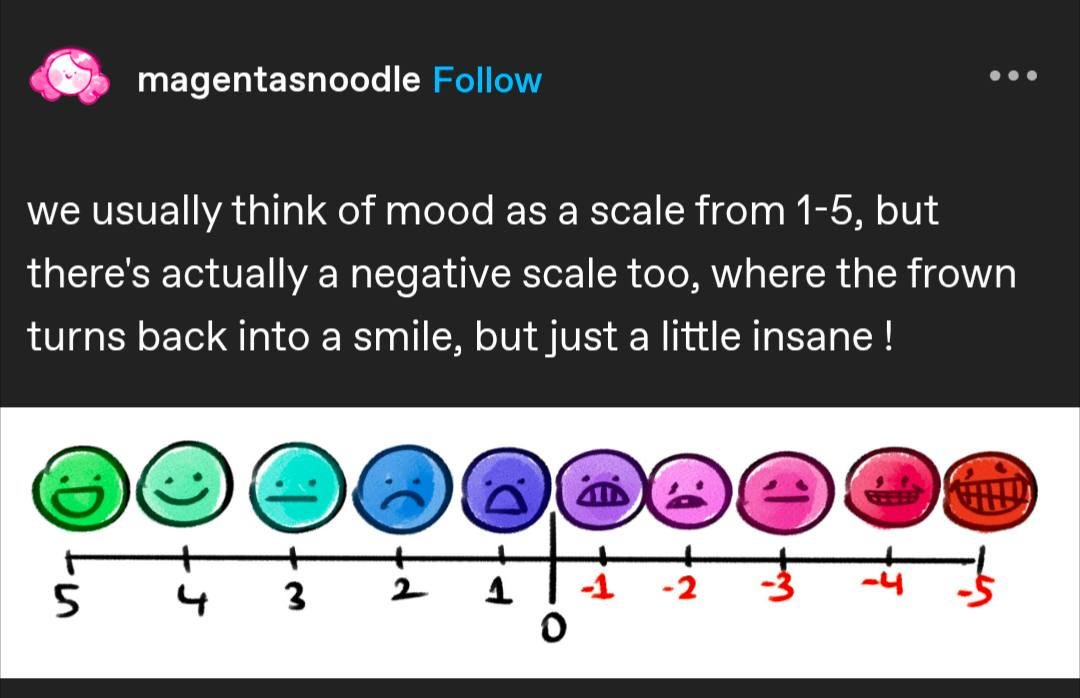Click the post text about mood scale
1080x698 pixels.
click(x=521, y=274)
